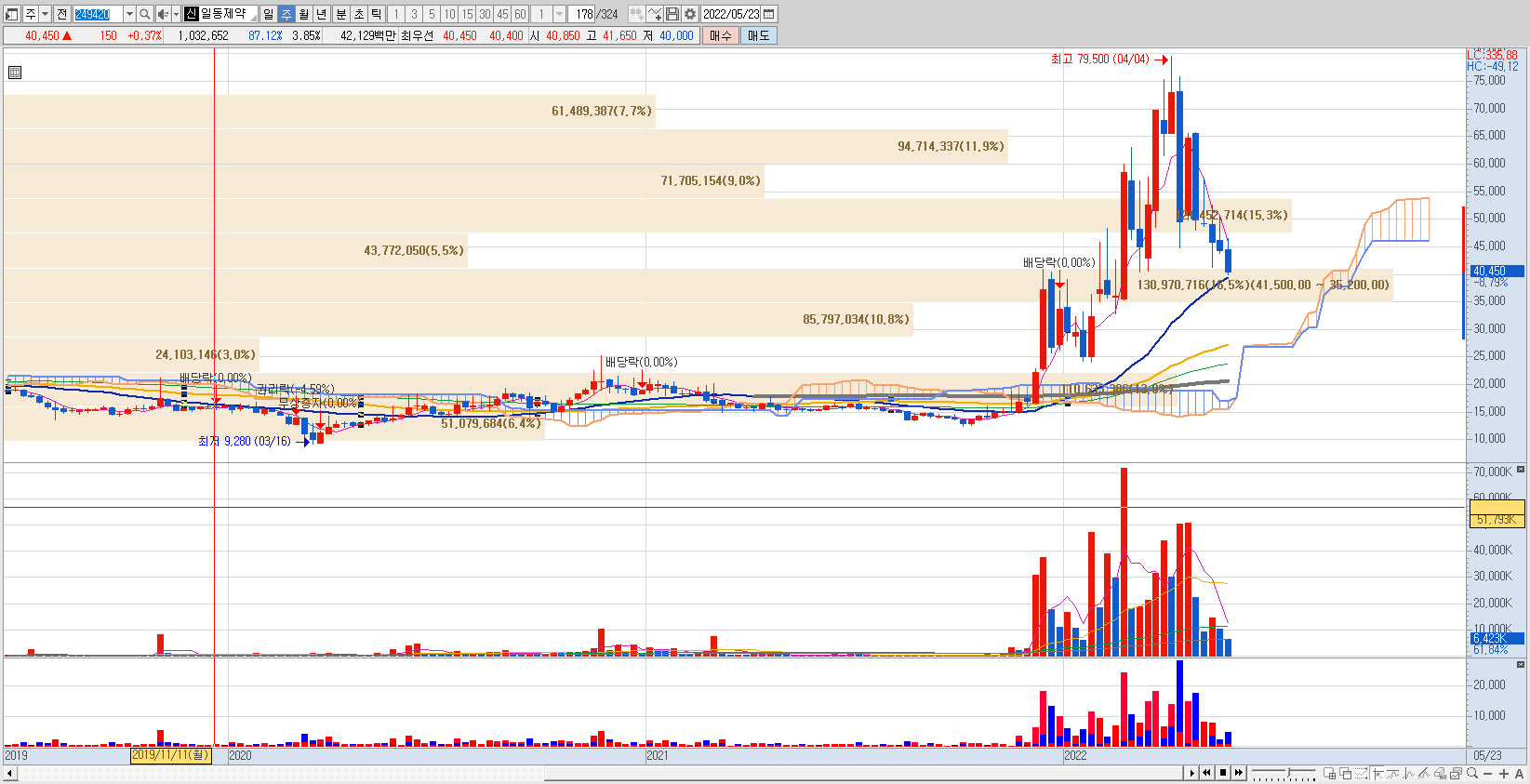Click the spike line chart icon
1530x784 pixels.
(x=1409, y=774)
